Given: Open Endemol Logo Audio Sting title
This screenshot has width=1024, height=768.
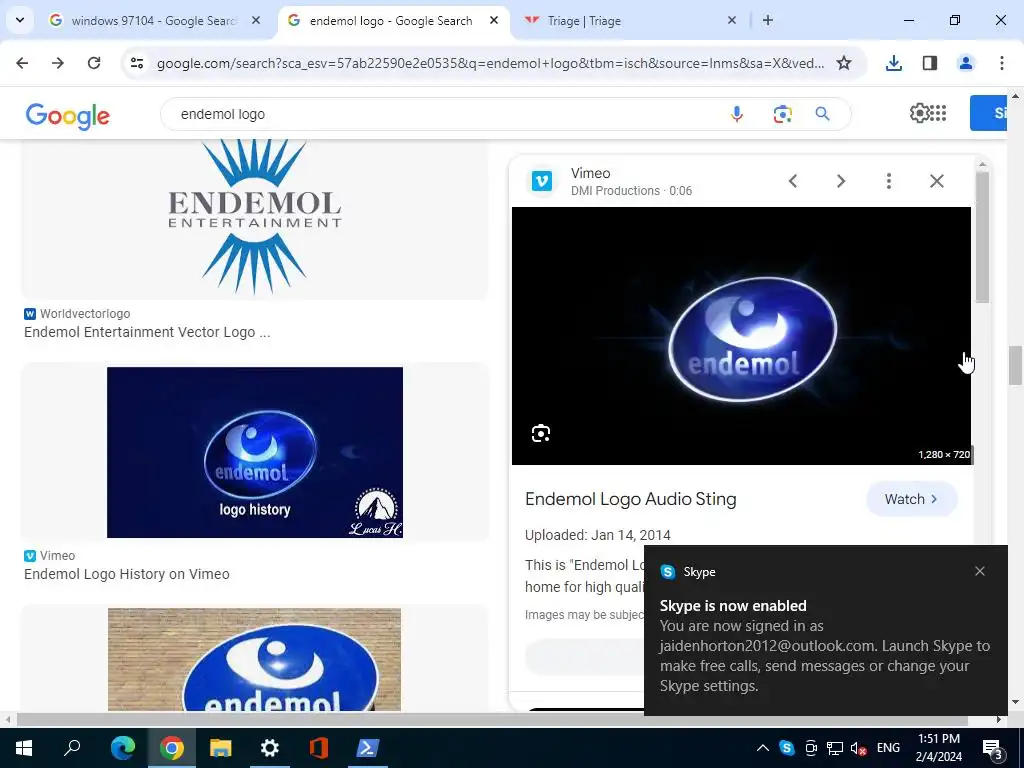Looking at the screenshot, I should pos(631,499).
